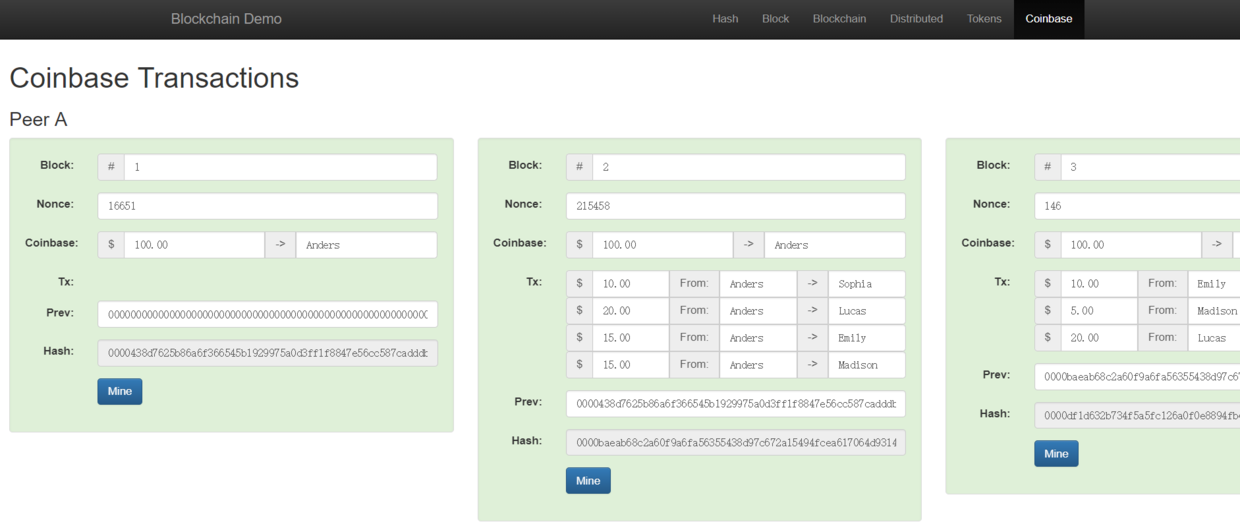This screenshot has height=532, width=1240.
Task: Click block 2 Prev hash field
Action: pos(736,404)
